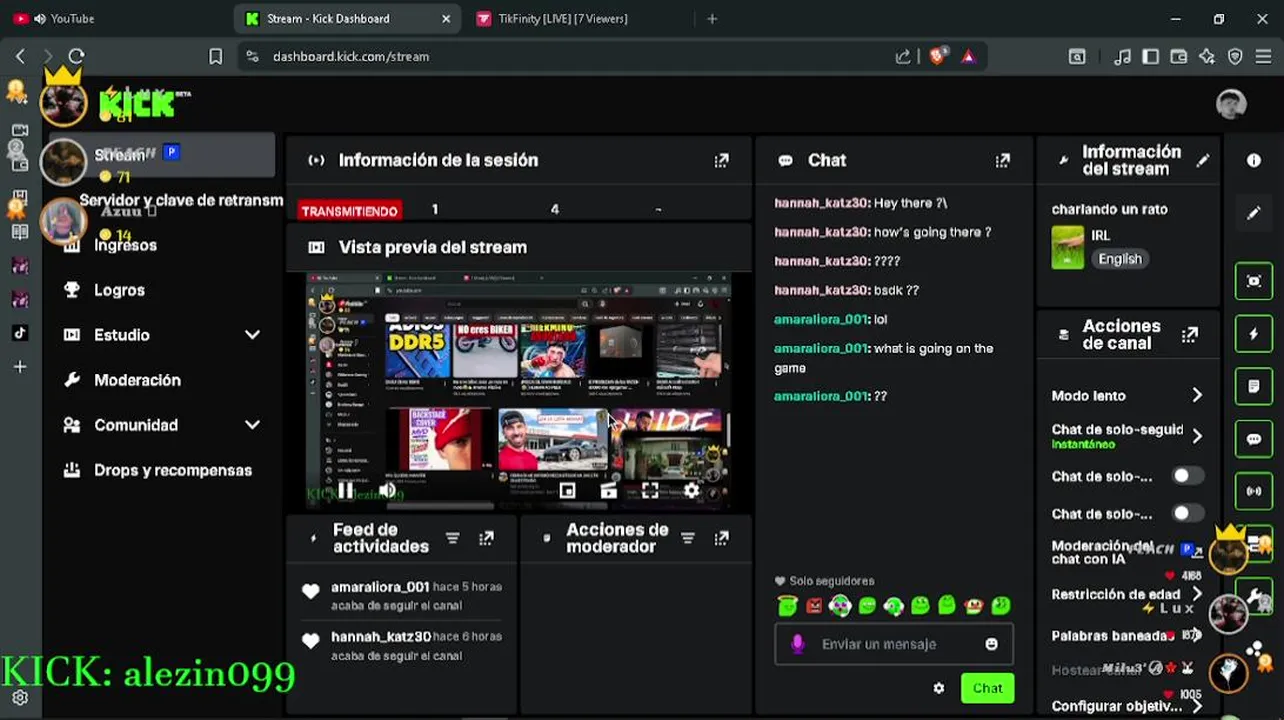The image size is (1284, 720).
Task: Open Brave Rewards triangle icon
Action: tap(968, 57)
